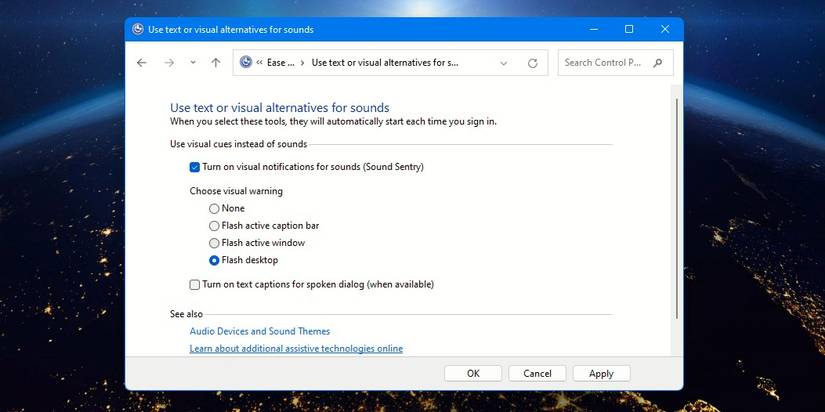The width and height of the screenshot is (825, 412).
Task: Click the search magnifier icon
Action: pyautogui.click(x=658, y=63)
